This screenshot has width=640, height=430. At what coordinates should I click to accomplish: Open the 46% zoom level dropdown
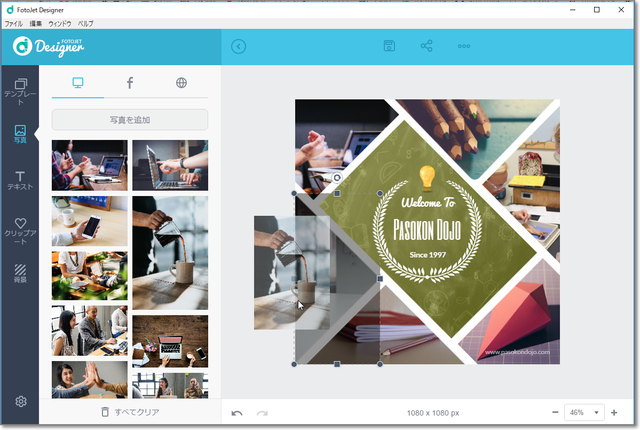(x=584, y=412)
